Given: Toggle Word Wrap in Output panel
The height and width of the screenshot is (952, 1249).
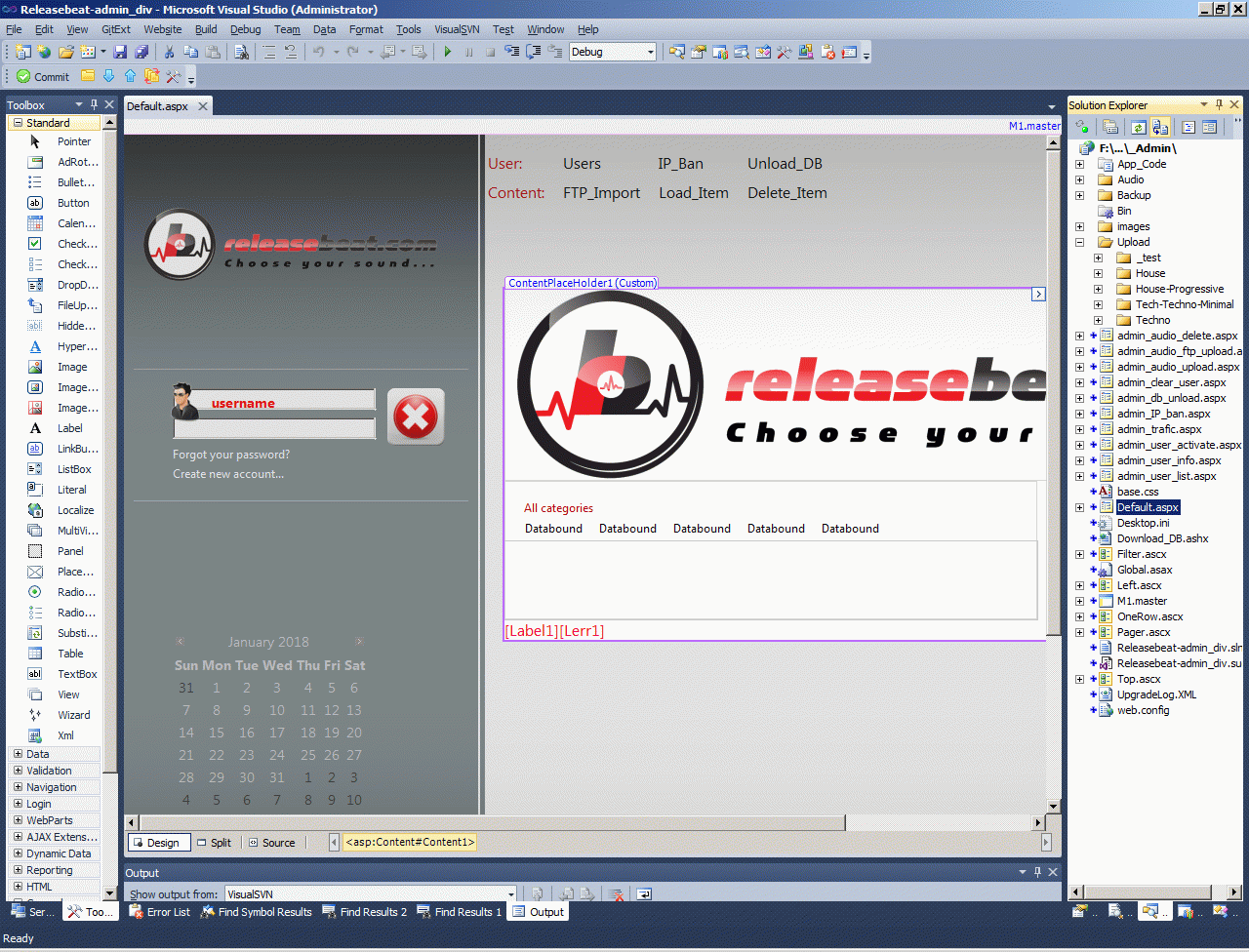Looking at the screenshot, I should 644,893.
